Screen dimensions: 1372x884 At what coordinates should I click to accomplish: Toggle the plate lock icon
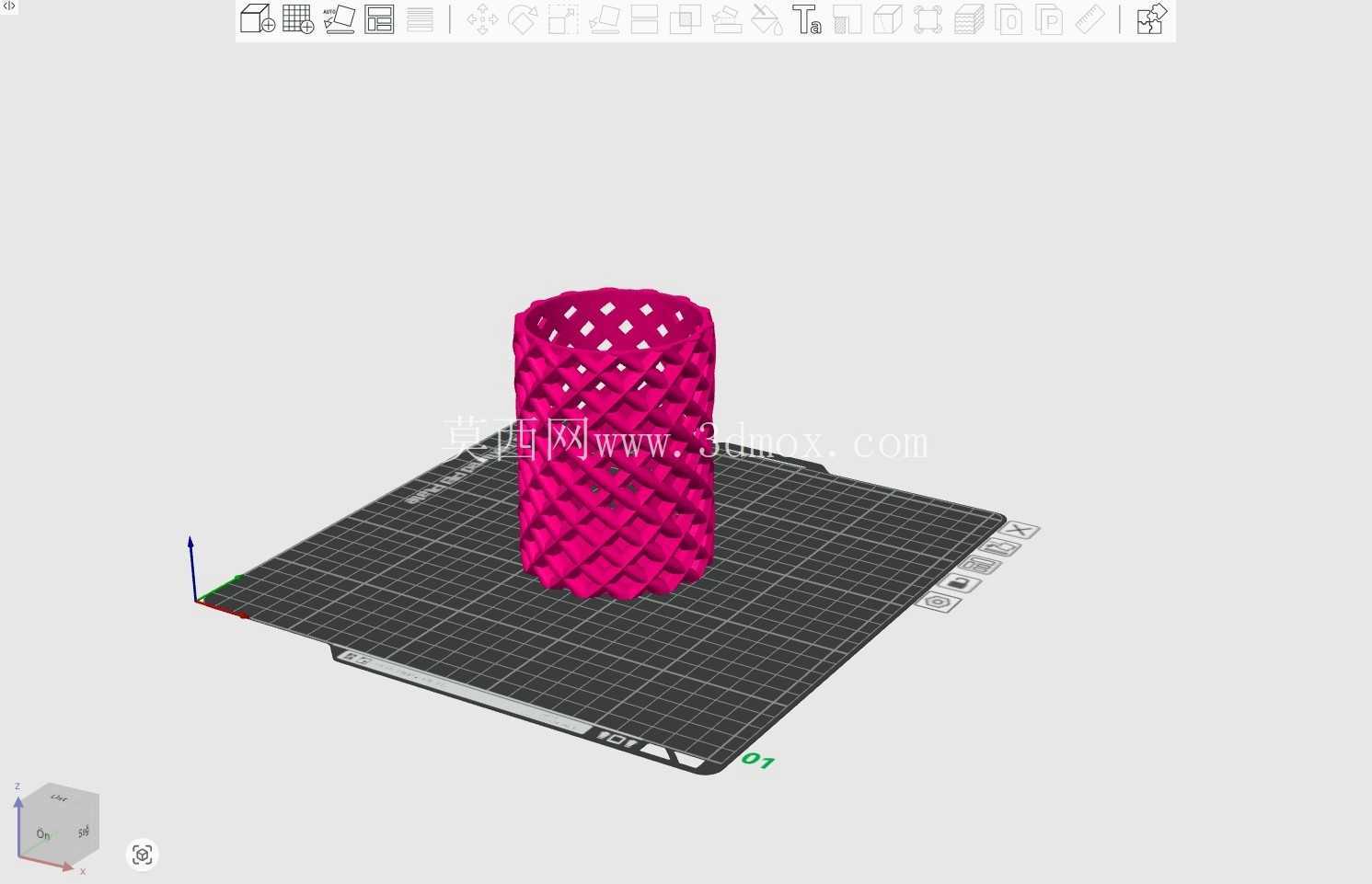point(959,583)
